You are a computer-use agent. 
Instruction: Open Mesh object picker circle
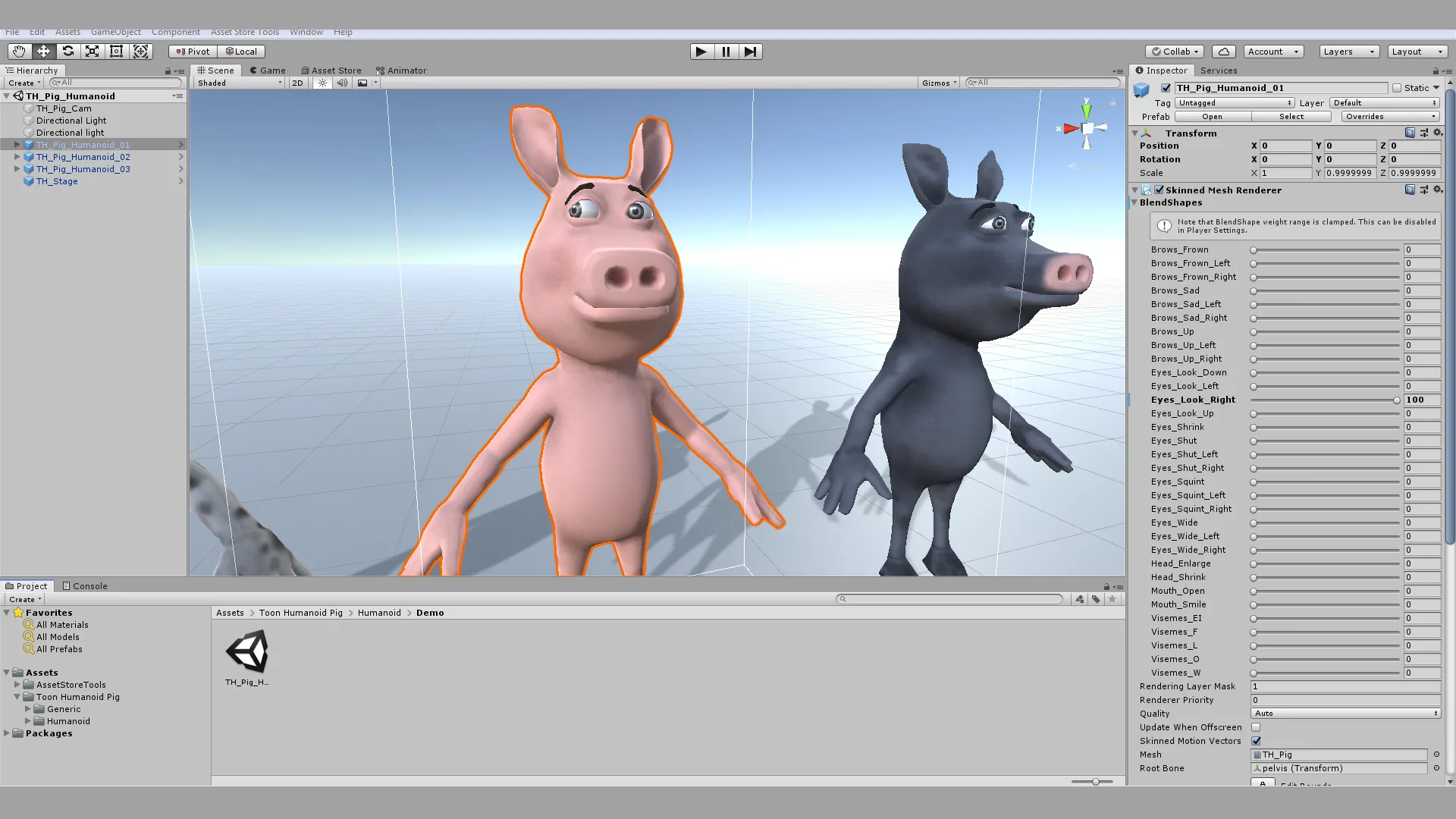click(x=1436, y=755)
